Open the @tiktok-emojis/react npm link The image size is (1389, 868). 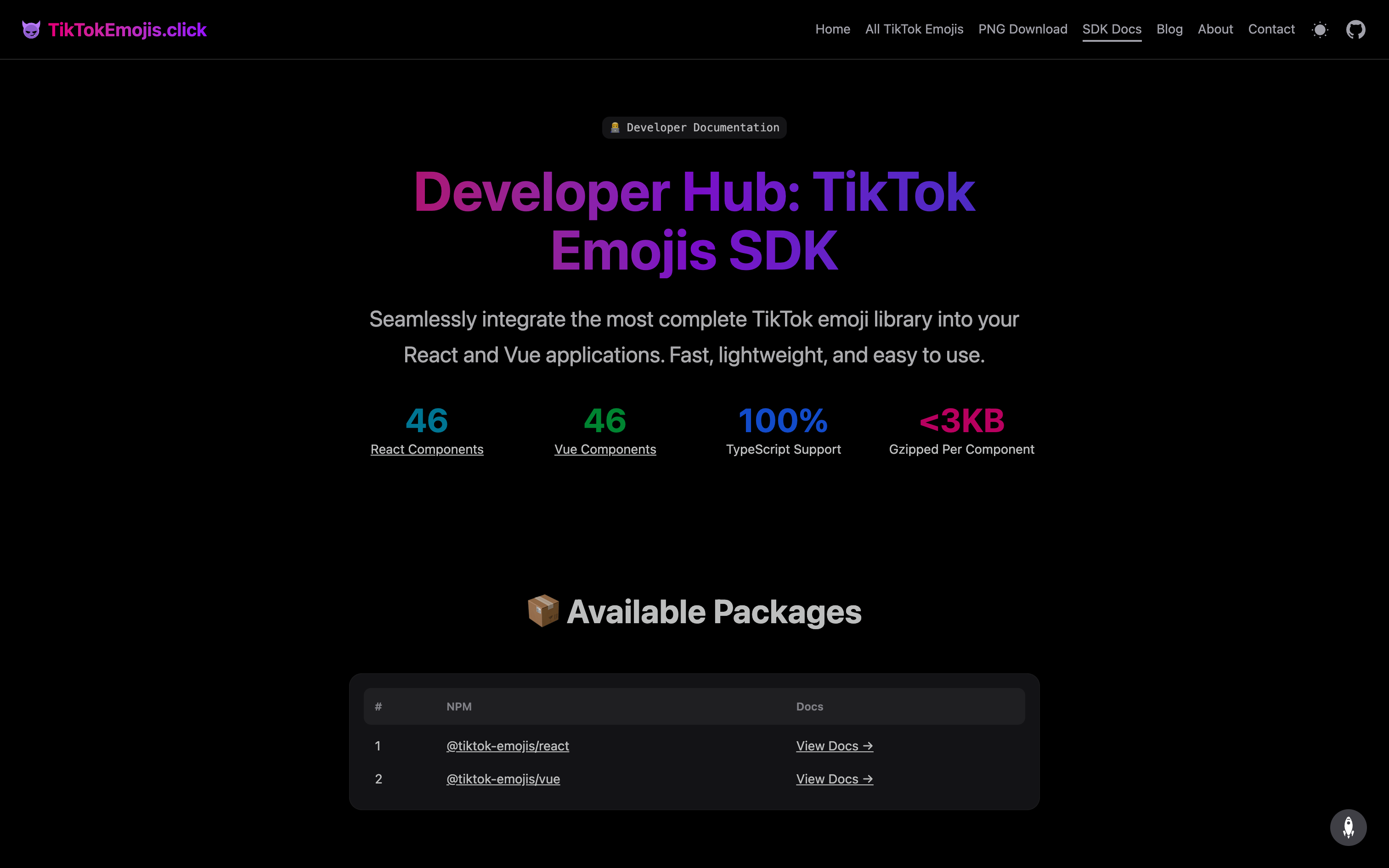508,746
